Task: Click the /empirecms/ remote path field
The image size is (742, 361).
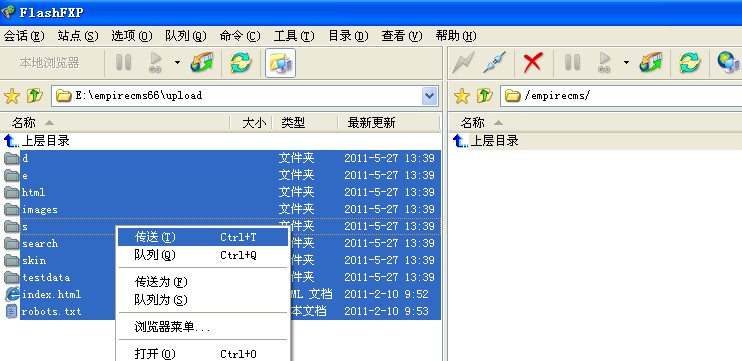Action: [621, 96]
